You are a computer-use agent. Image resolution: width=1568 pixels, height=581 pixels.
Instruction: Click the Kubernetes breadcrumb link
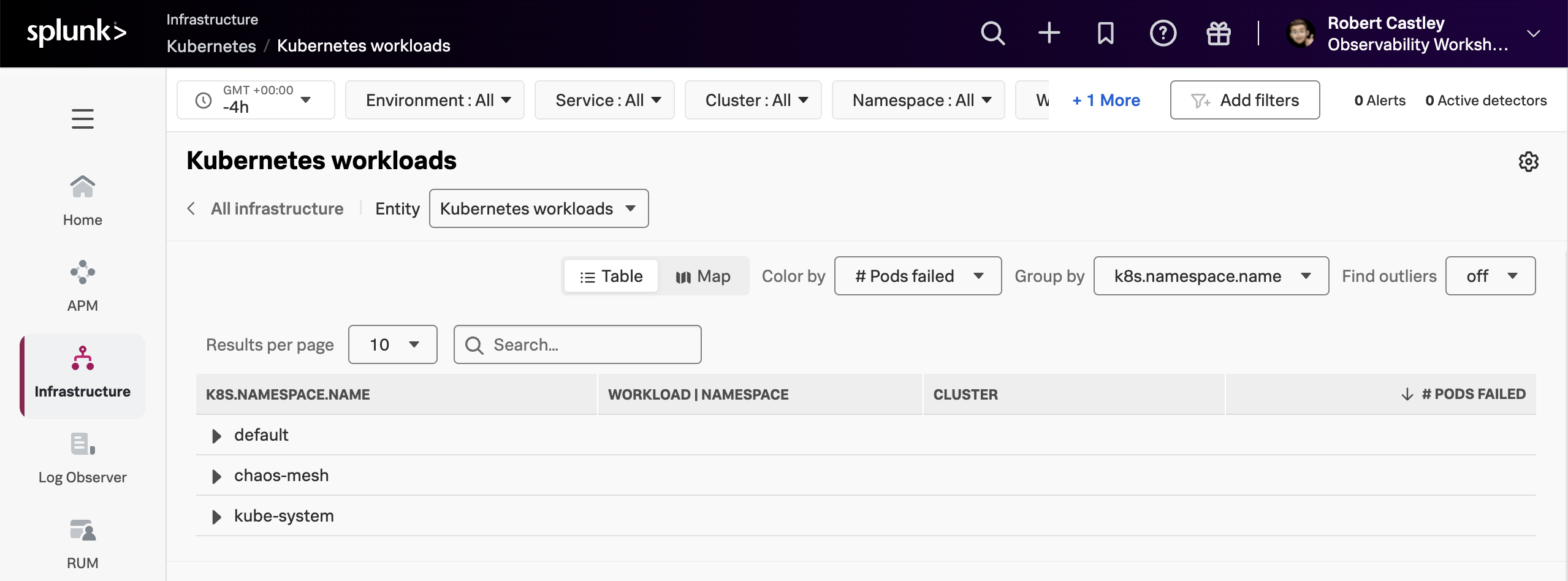click(x=211, y=46)
